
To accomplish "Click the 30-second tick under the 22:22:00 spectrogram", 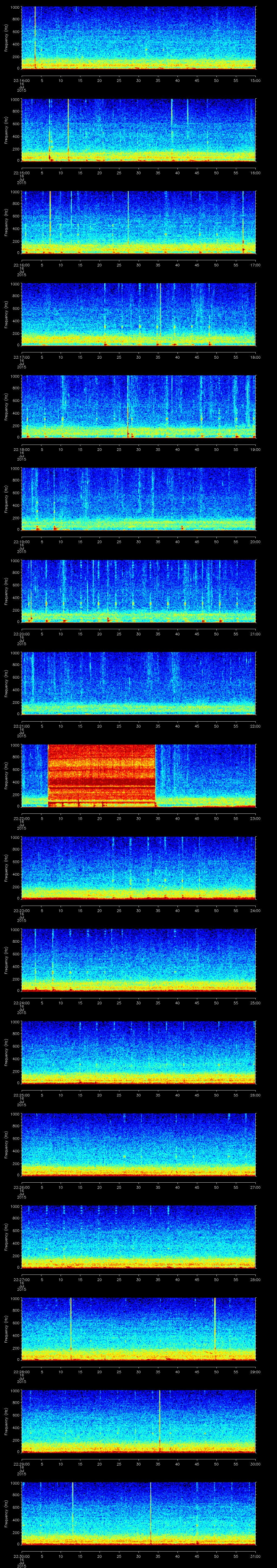I will [x=139, y=818].
